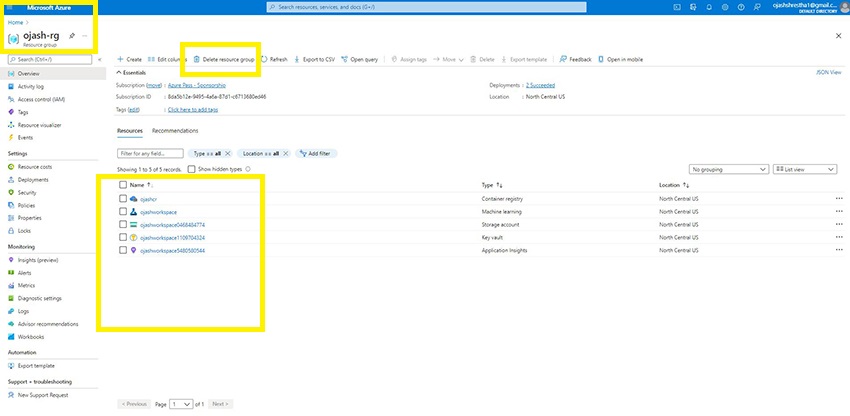Viewport: 850px width, 416px height.
Task: Open JSON View link
Action: (828, 72)
